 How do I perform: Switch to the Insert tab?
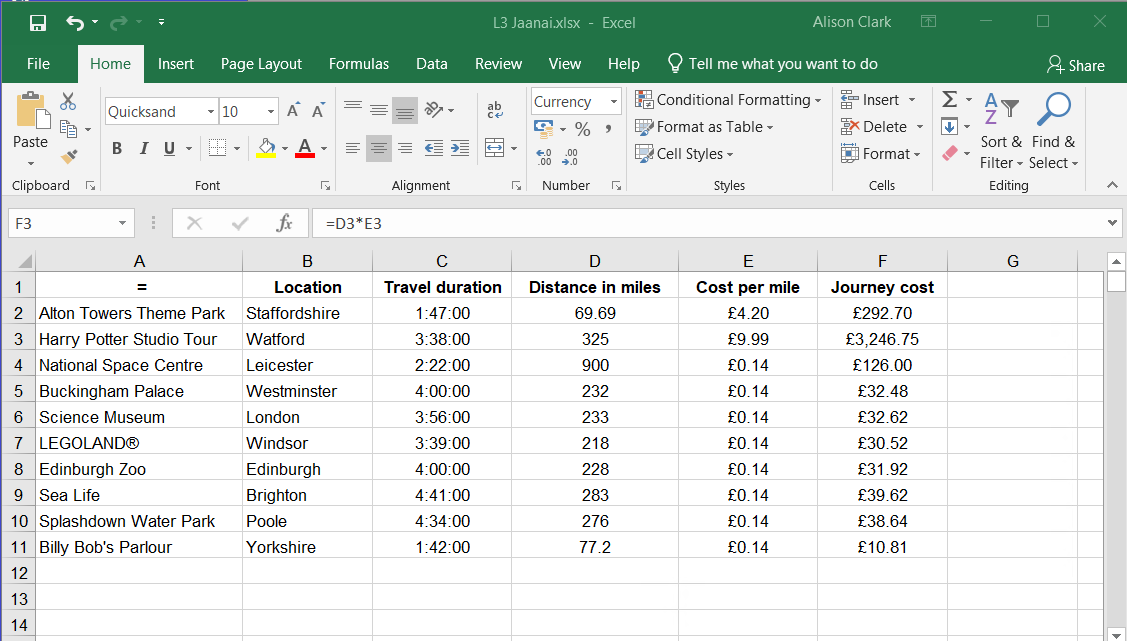[x=175, y=64]
